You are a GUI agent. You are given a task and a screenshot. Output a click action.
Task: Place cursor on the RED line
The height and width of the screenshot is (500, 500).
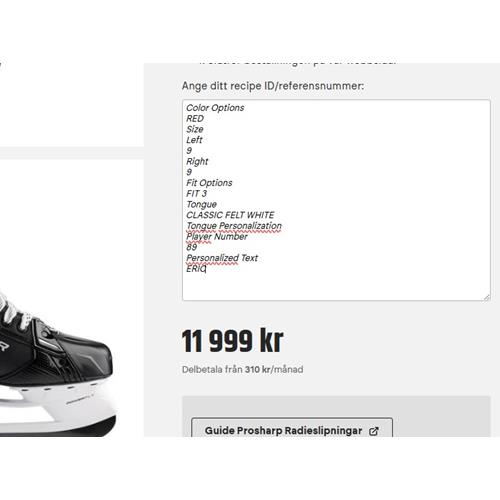pyautogui.click(x=195, y=119)
